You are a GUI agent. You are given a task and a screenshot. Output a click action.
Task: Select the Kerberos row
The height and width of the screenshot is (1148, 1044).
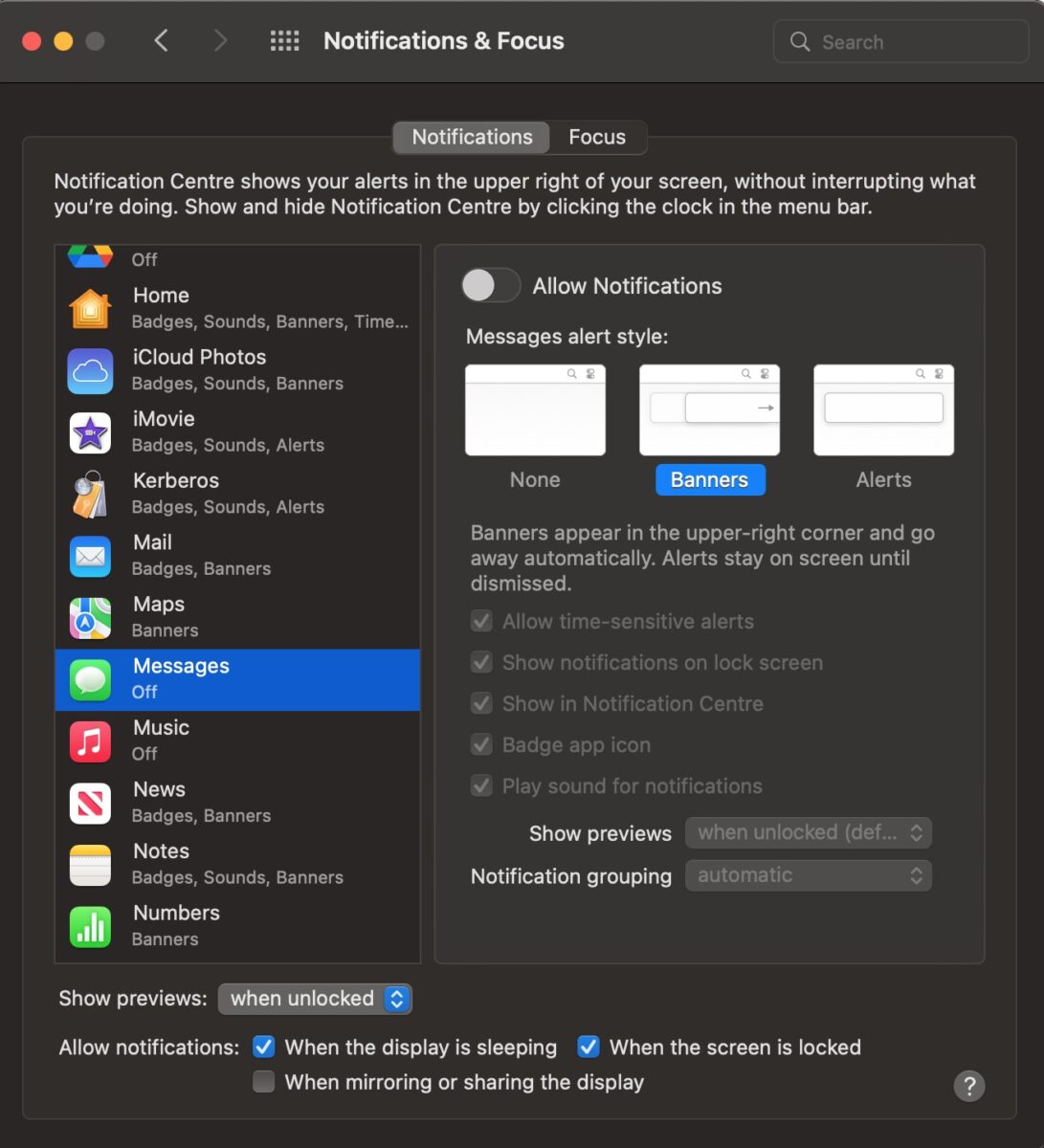click(237, 495)
